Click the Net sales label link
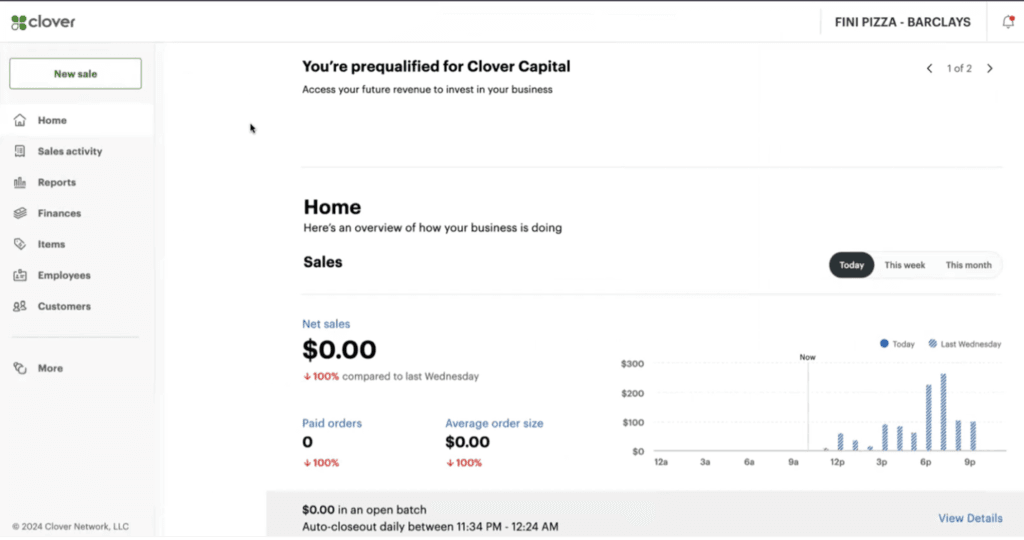 pos(326,324)
